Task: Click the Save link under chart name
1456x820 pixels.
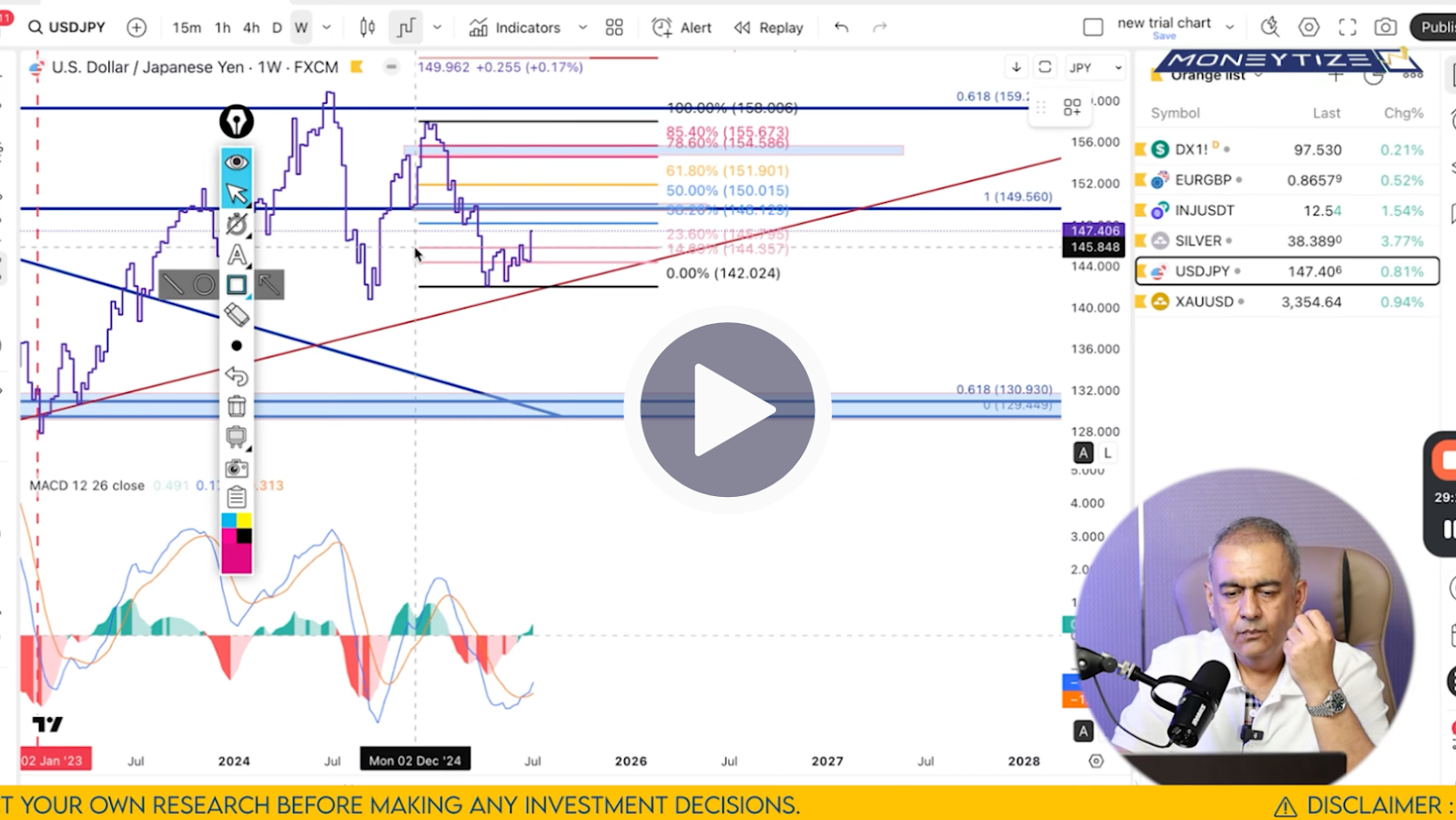Action: pos(1164,36)
